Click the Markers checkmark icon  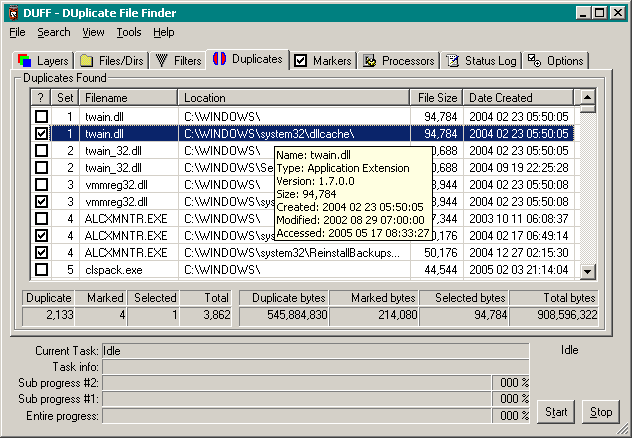pyautogui.click(x=300, y=61)
